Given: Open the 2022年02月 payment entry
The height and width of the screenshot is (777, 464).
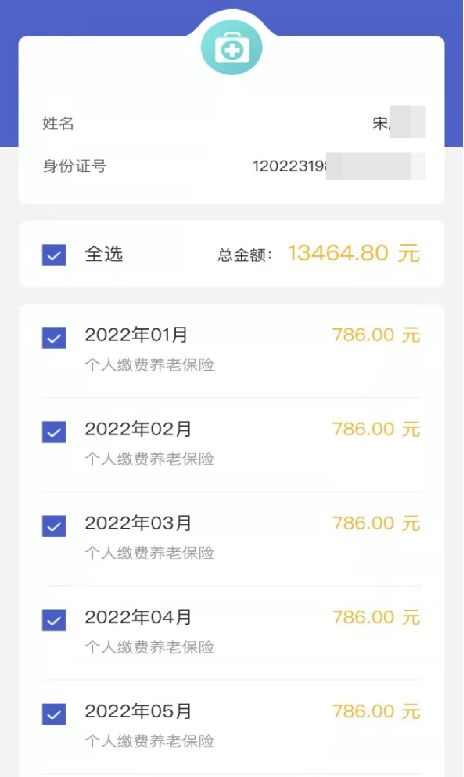Looking at the screenshot, I should pos(232,444).
